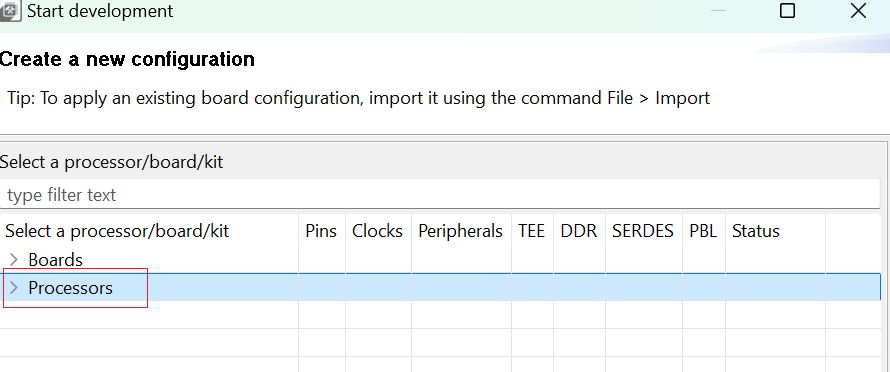Close the Start development dialog
Viewport: 890px width, 372px height.
858,11
